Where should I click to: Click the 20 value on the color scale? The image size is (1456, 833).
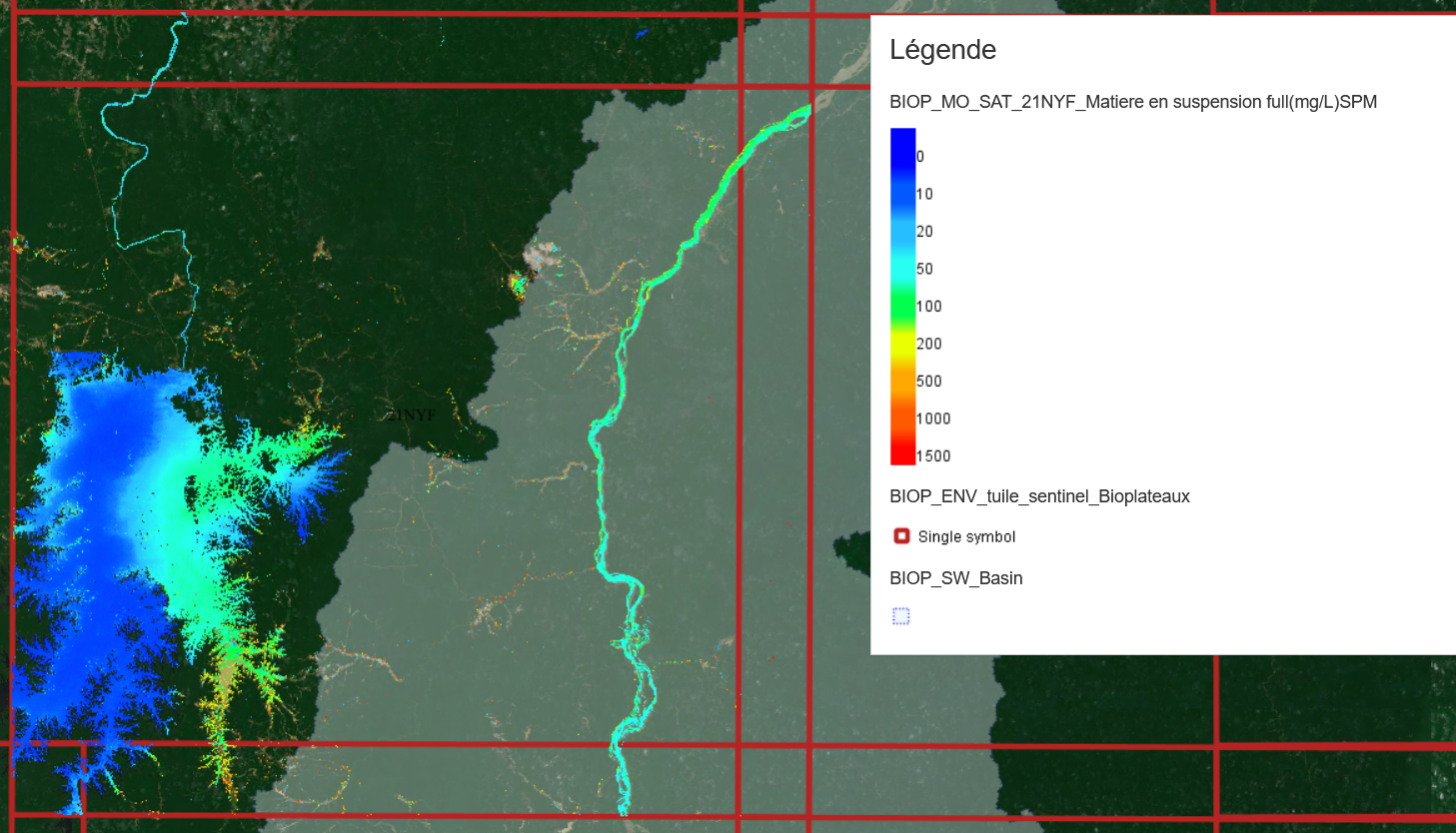pos(924,232)
